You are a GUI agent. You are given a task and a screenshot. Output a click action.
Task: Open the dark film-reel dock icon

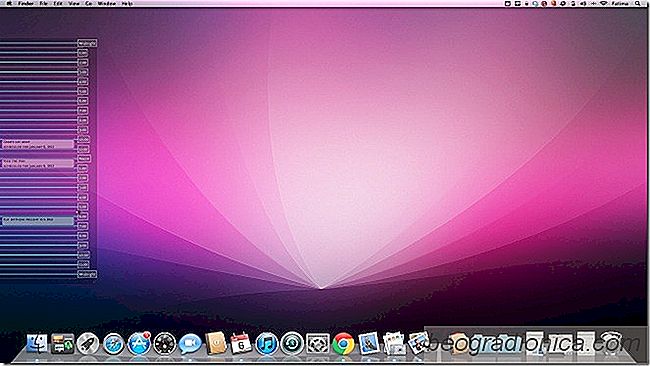(x=165, y=344)
